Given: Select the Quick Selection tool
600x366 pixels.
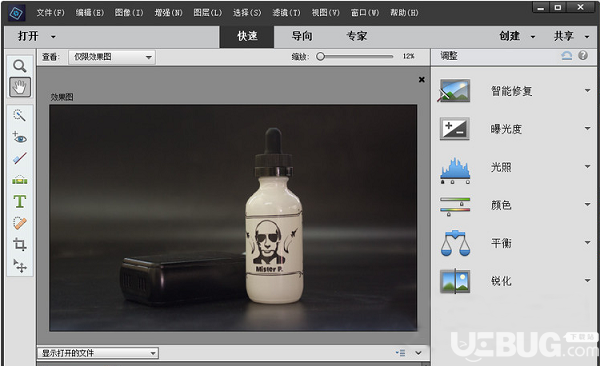Looking at the screenshot, I should 20,115.
